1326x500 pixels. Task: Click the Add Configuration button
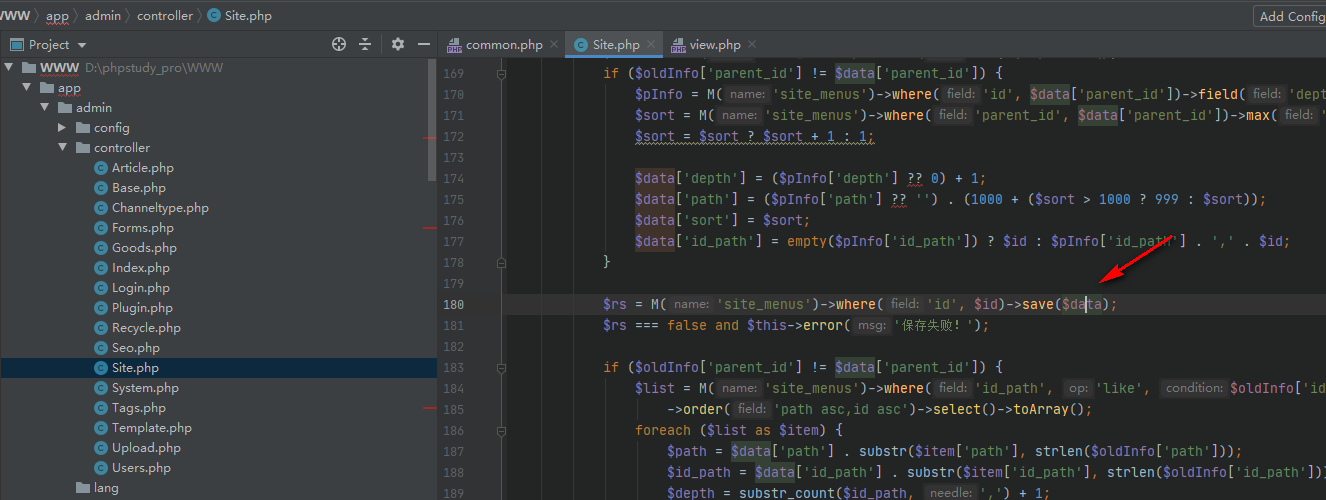point(1290,16)
